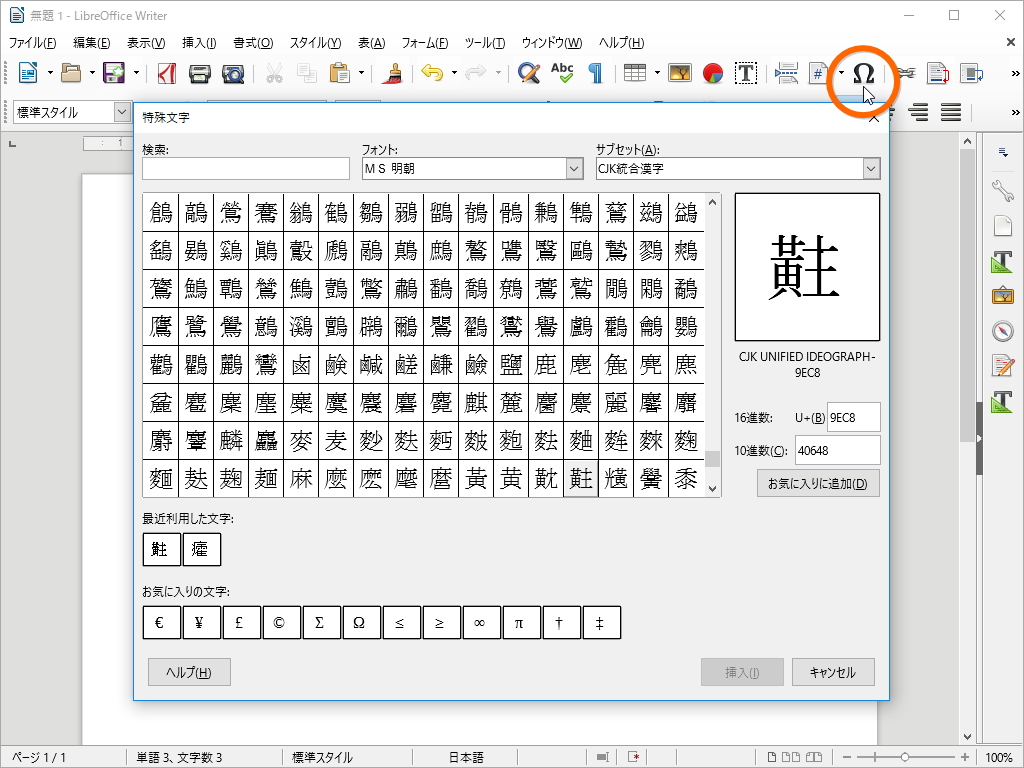Export the document as PDF
The height and width of the screenshot is (768, 1024).
pyautogui.click(x=166, y=72)
